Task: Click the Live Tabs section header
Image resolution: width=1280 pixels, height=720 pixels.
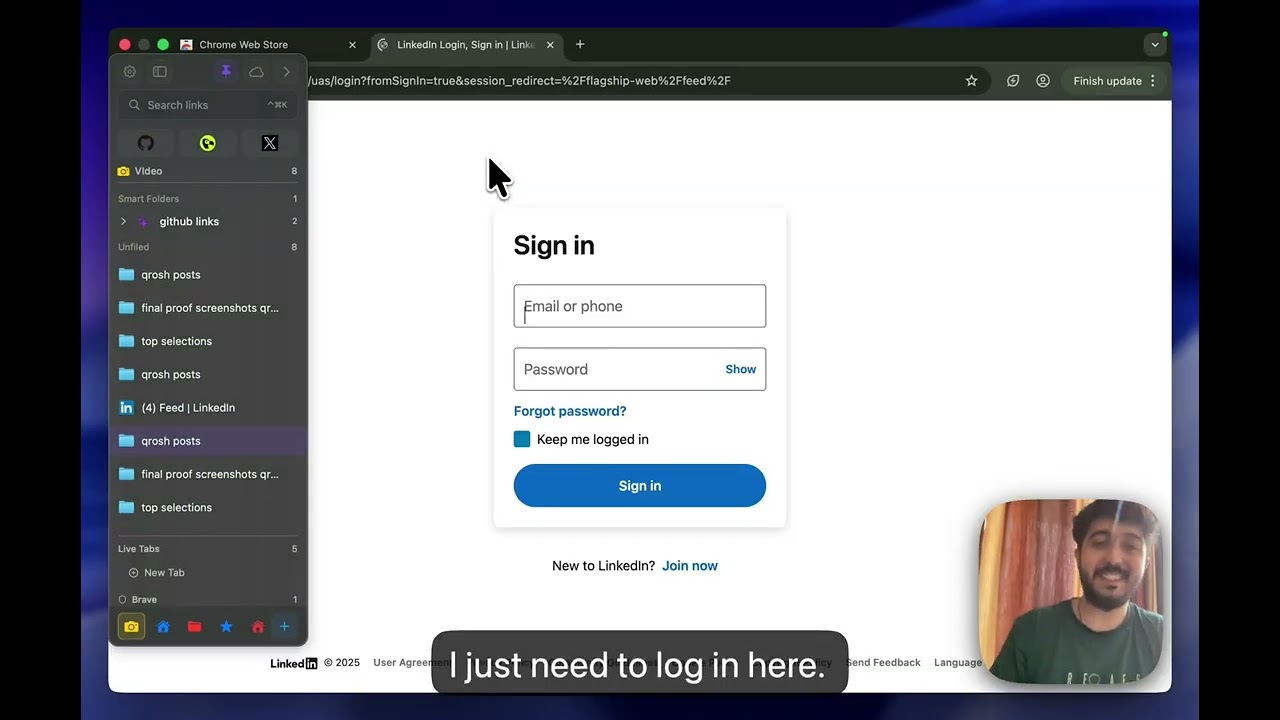Action: tap(207, 549)
